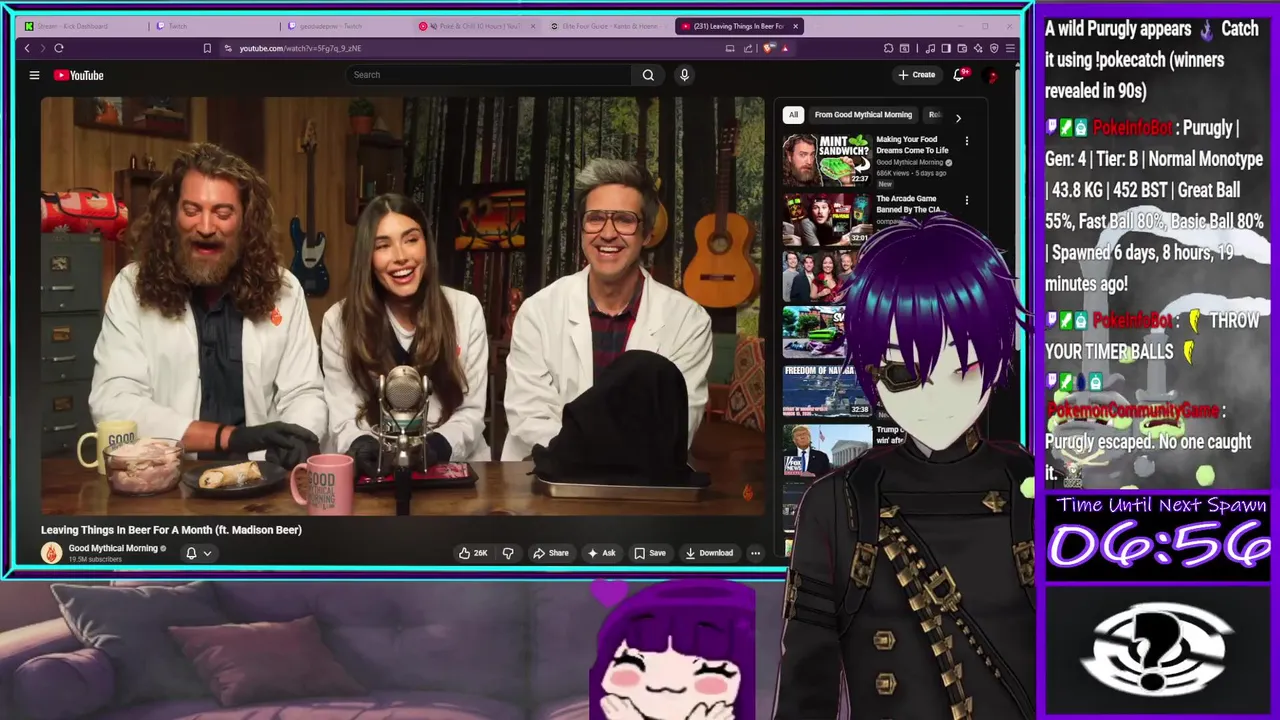Open Making Your Food Dreams thumbnail

827,160
